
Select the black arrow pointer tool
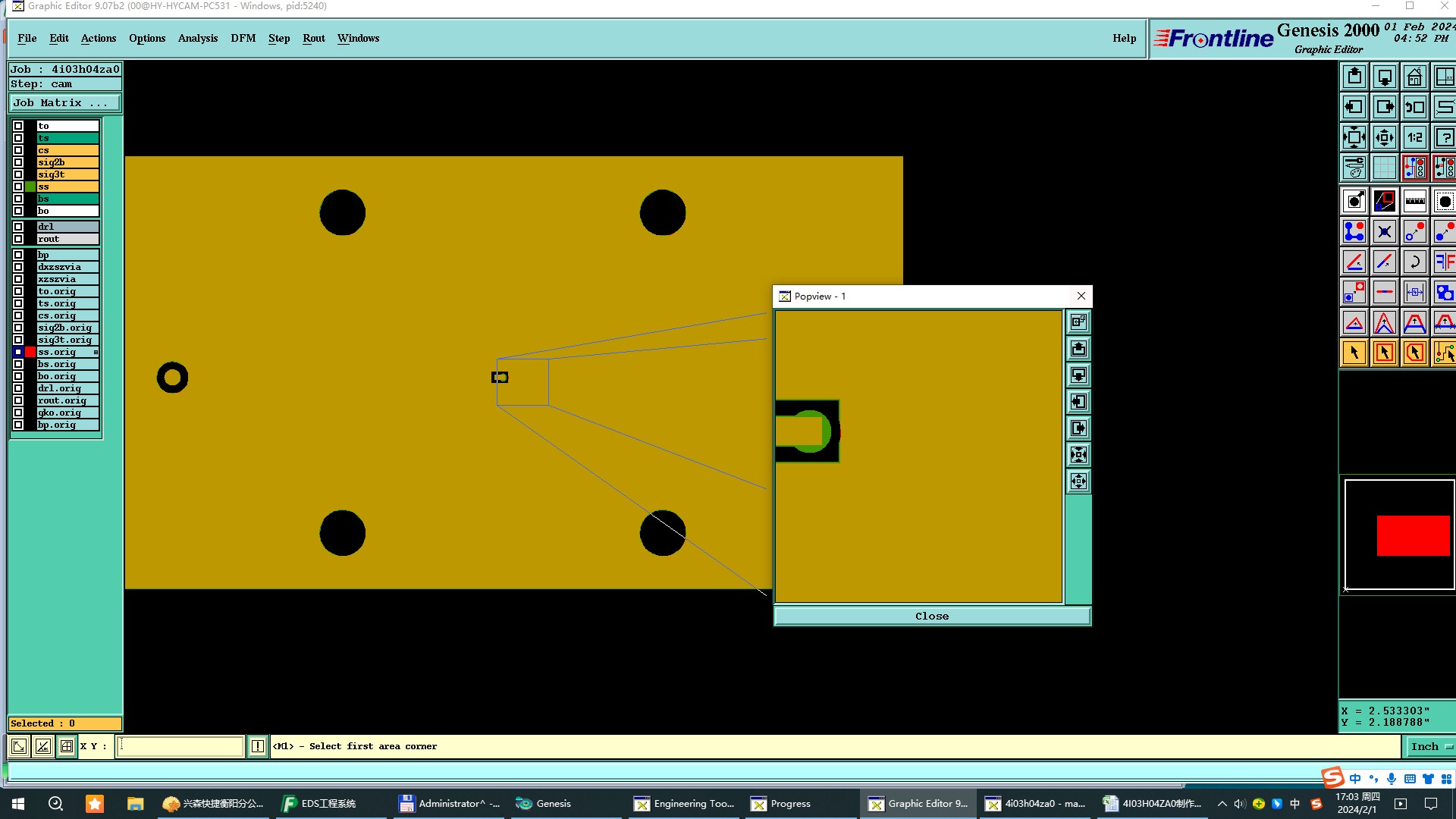click(x=1354, y=353)
